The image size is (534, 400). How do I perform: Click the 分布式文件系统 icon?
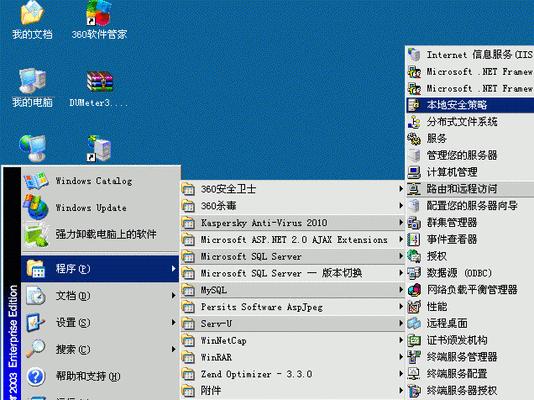pos(414,122)
